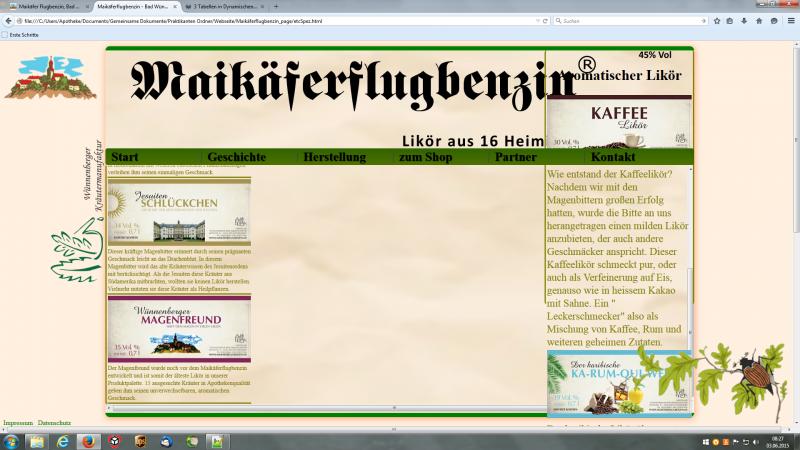The width and height of the screenshot is (800, 450).
Task: Bookmark this page with the star icon
Action: tap(717, 20)
